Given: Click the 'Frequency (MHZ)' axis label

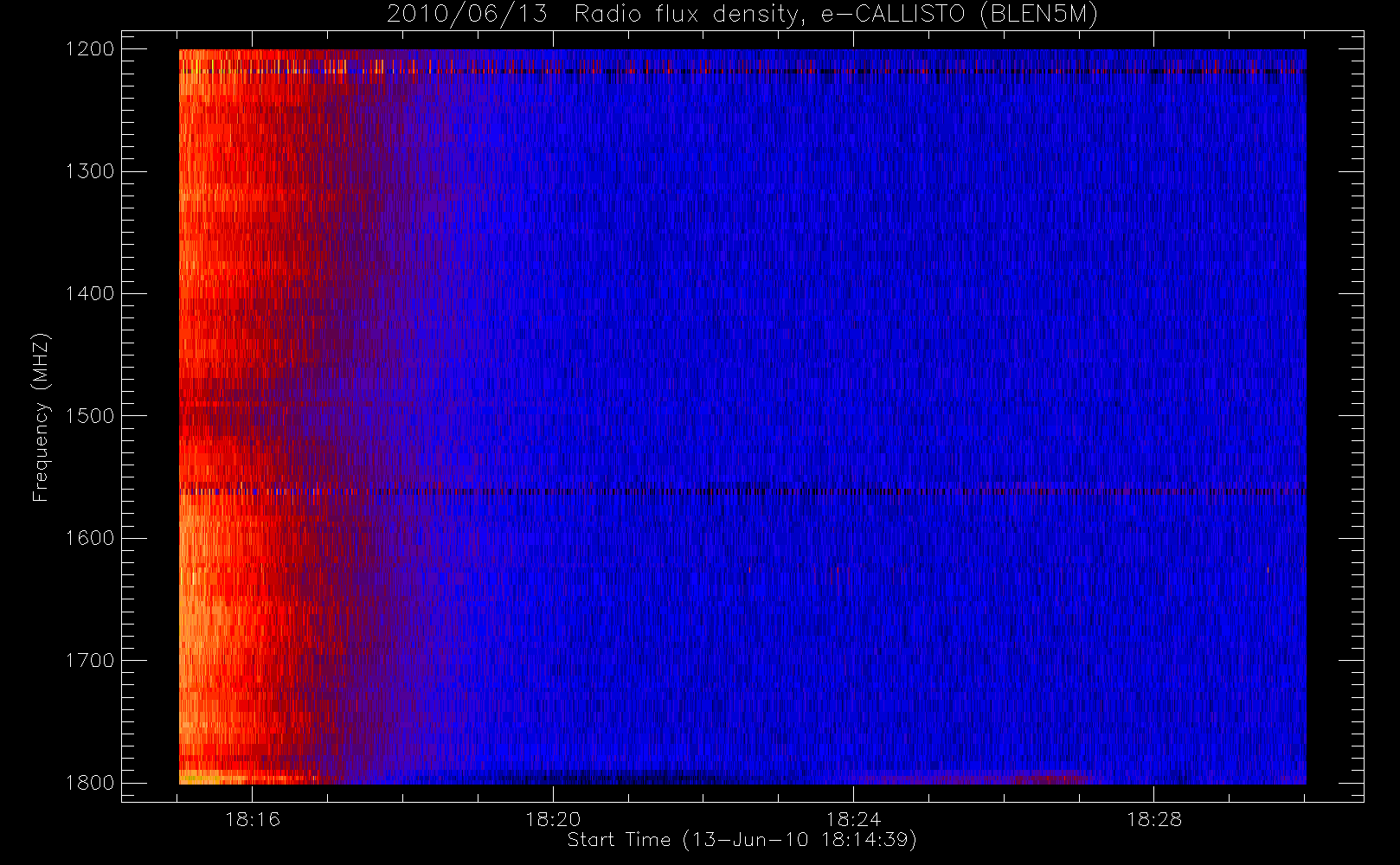Looking at the screenshot, I should click(41, 417).
